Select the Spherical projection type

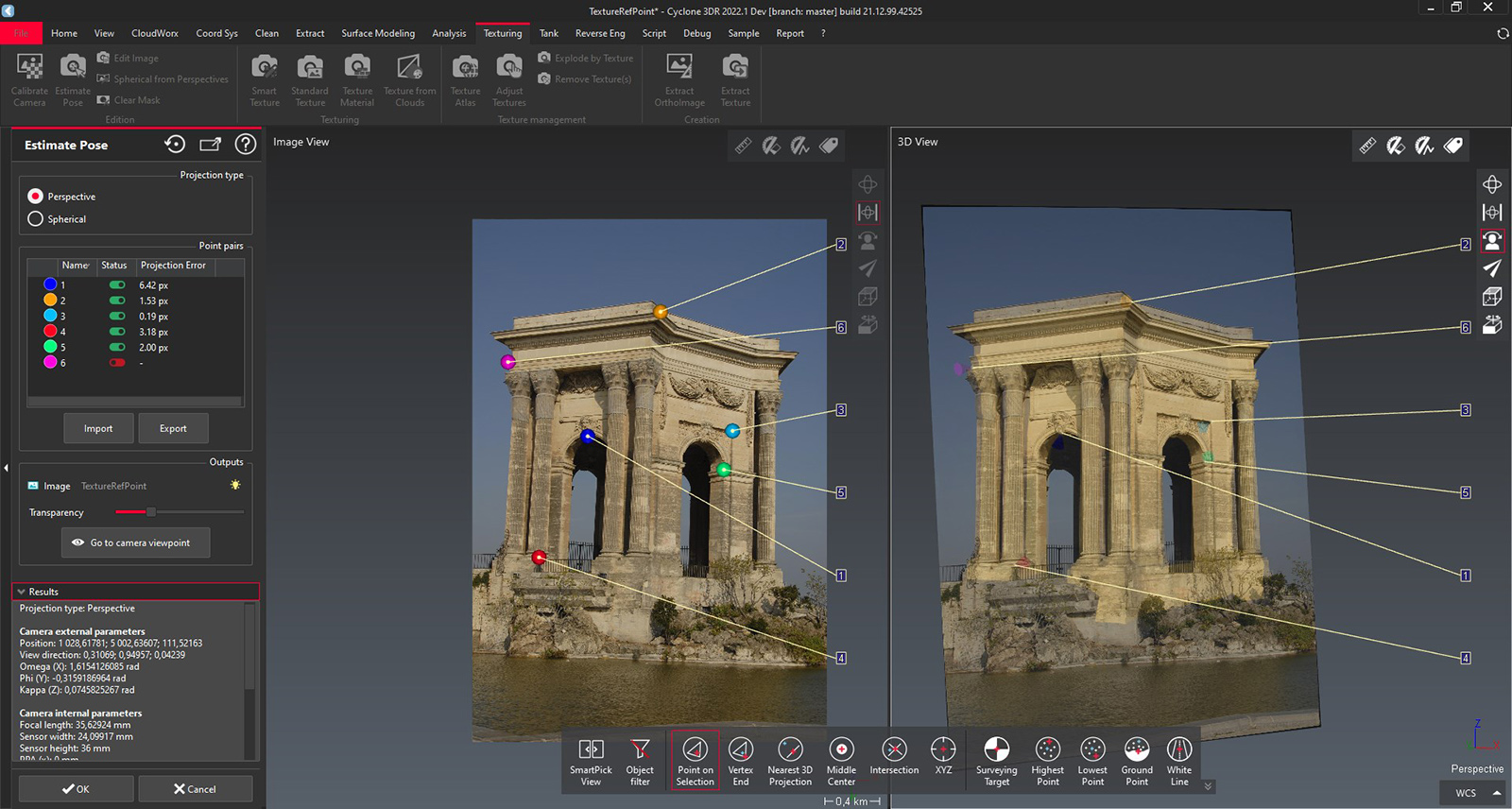point(36,219)
